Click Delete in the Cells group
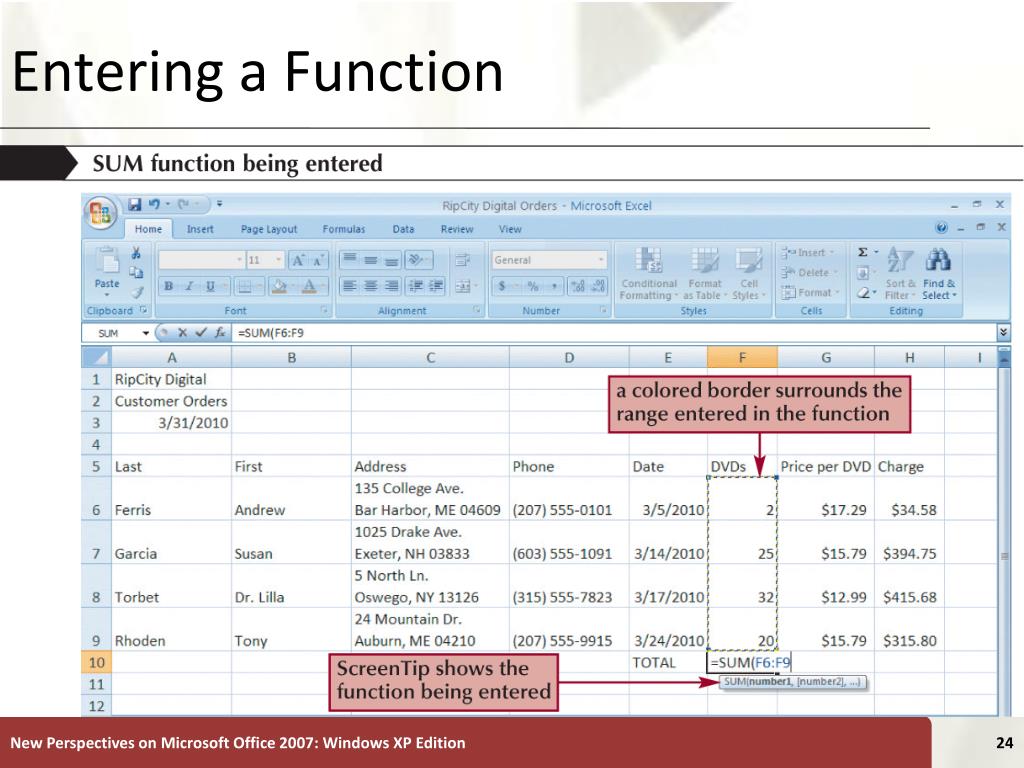1024x768 pixels. click(x=808, y=273)
